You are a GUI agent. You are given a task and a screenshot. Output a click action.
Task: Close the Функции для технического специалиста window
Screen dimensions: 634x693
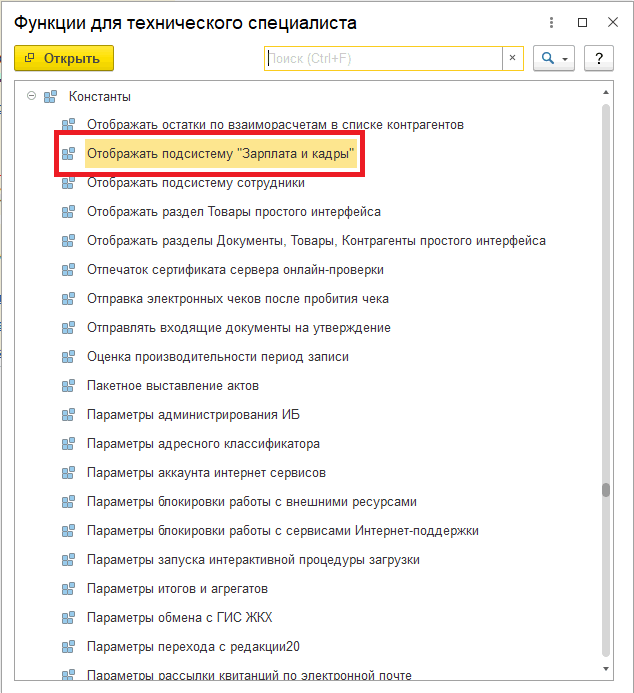[x=612, y=22]
